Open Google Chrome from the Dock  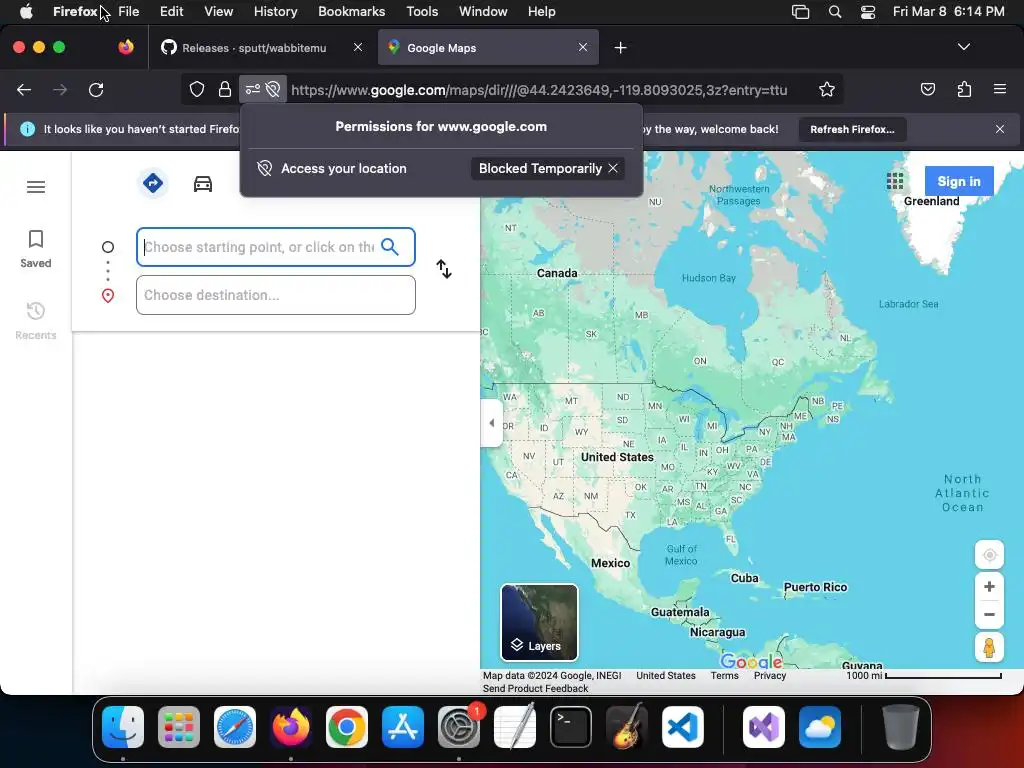click(x=347, y=727)
